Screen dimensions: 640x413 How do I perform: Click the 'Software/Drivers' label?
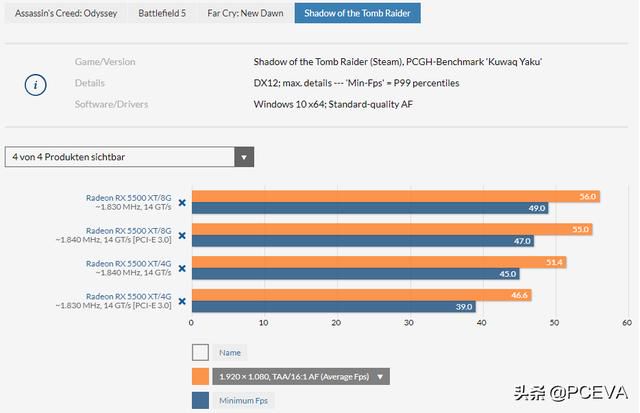(111, 104)
